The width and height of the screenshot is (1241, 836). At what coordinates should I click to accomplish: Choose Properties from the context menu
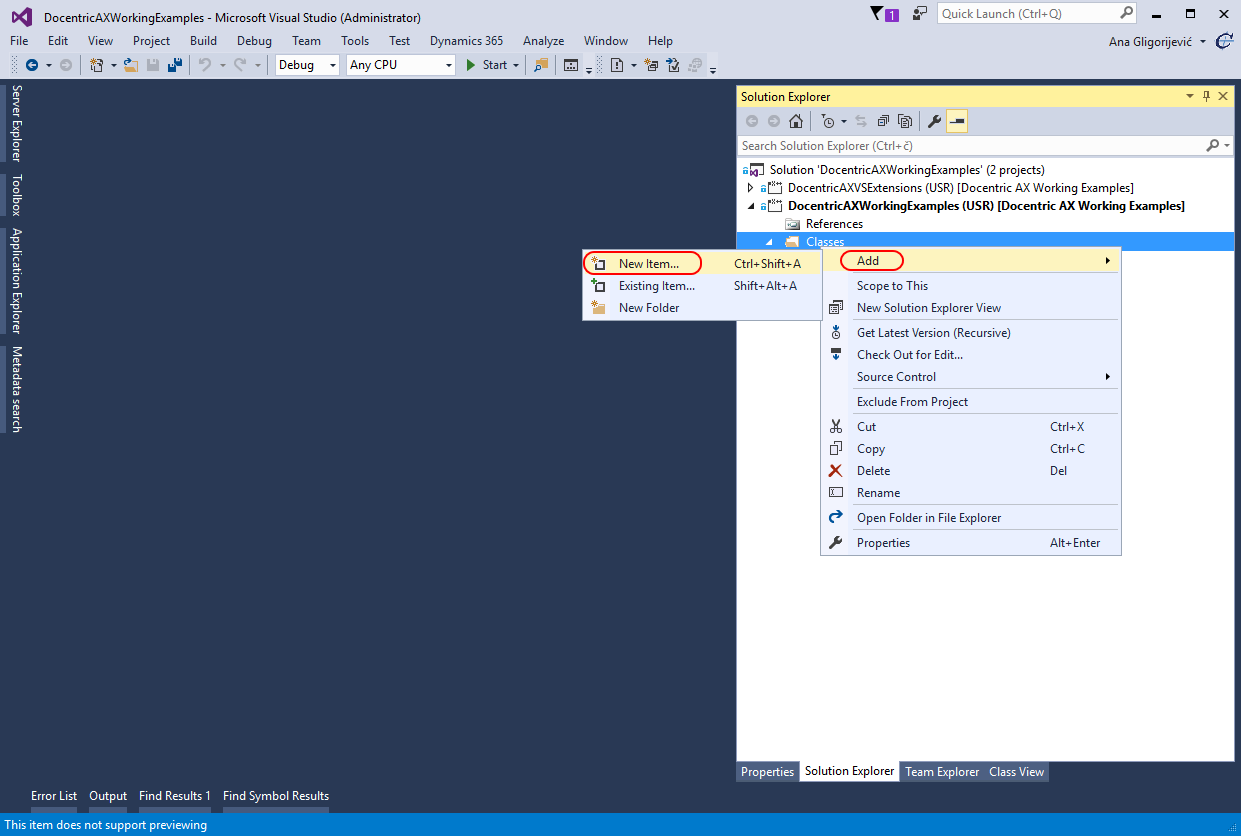click(x=970, y=543)
